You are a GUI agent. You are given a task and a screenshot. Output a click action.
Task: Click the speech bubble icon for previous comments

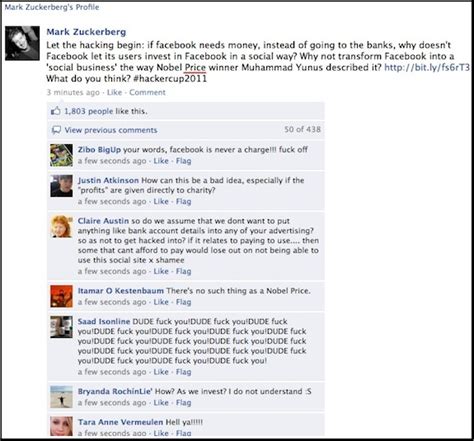tap(56, 130)
